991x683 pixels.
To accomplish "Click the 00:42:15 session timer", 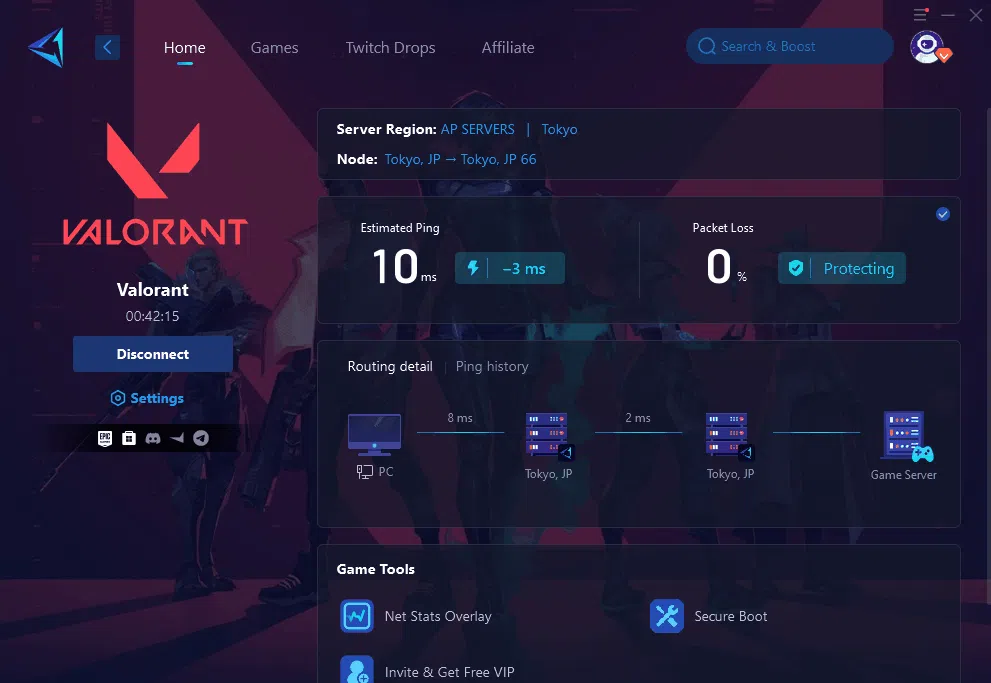I will [x=152, y=316].
